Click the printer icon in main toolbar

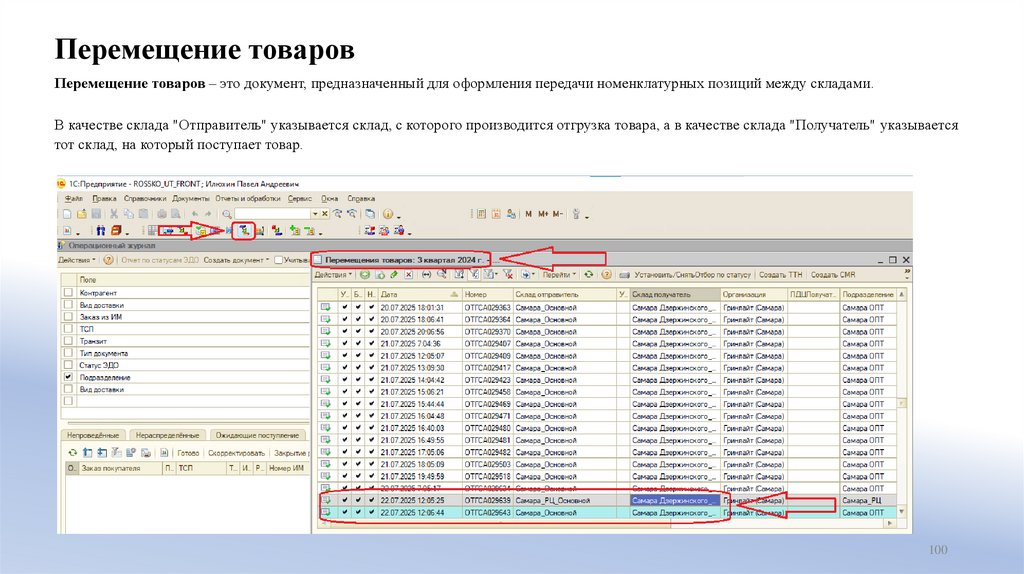(x=161, y=214)
